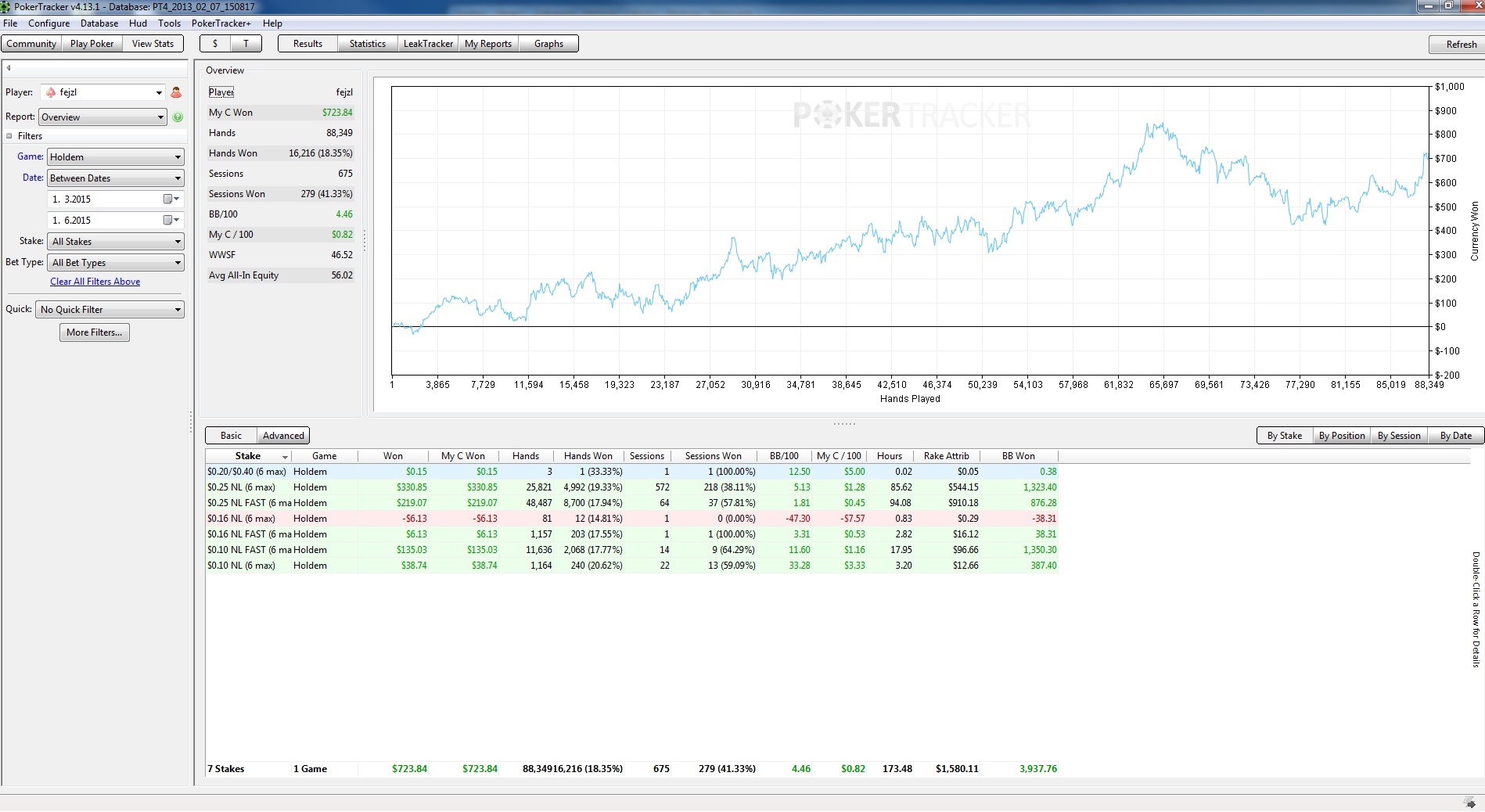Sort by the Won column header
Screen dimensions: 1485x812
pyautogui.click(x=393, y=456)
